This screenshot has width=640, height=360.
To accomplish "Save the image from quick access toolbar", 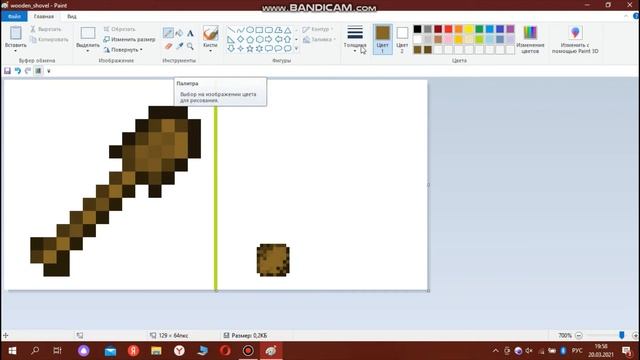I will coord(7,71).
